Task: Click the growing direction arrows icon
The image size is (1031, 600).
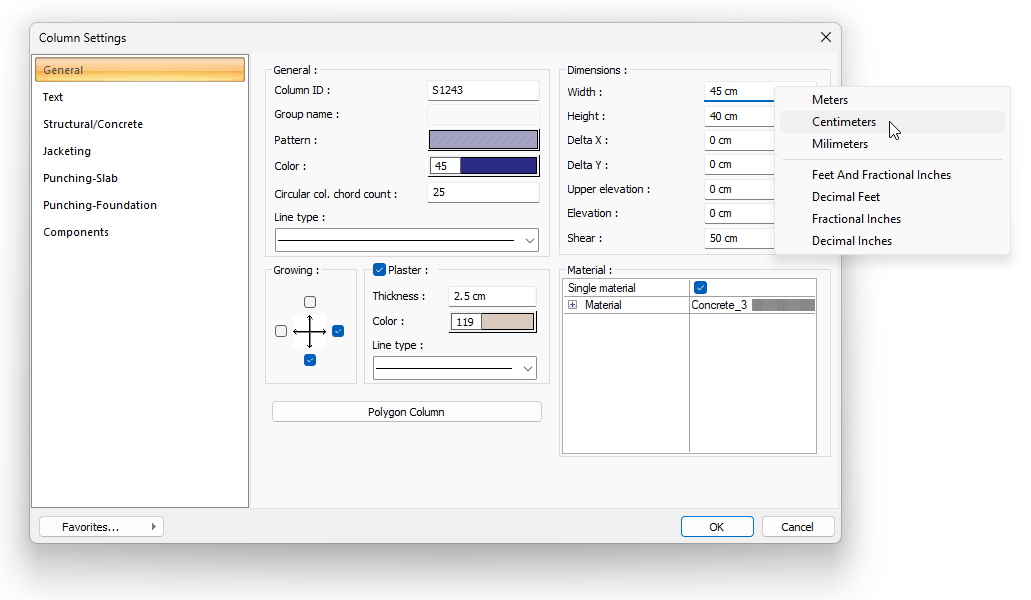Action: (x=310, y=331)
